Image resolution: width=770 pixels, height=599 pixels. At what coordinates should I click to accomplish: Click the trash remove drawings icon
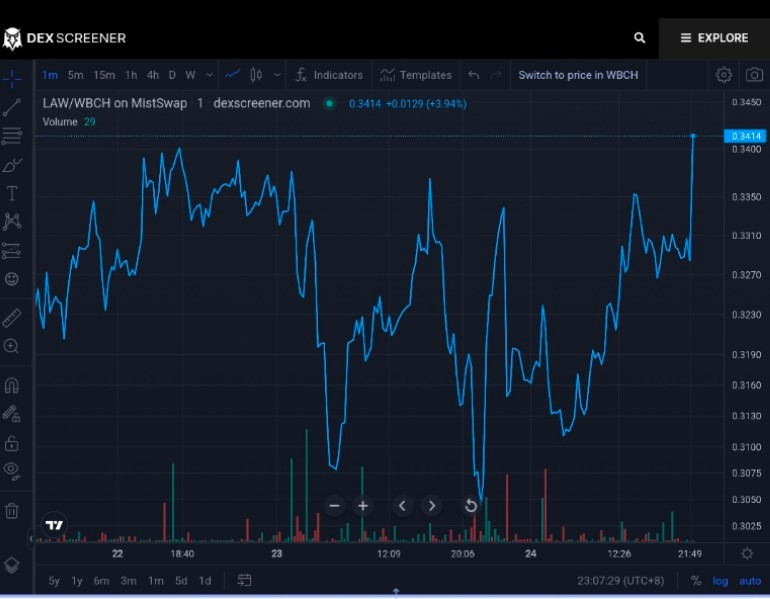click(12, 511)
